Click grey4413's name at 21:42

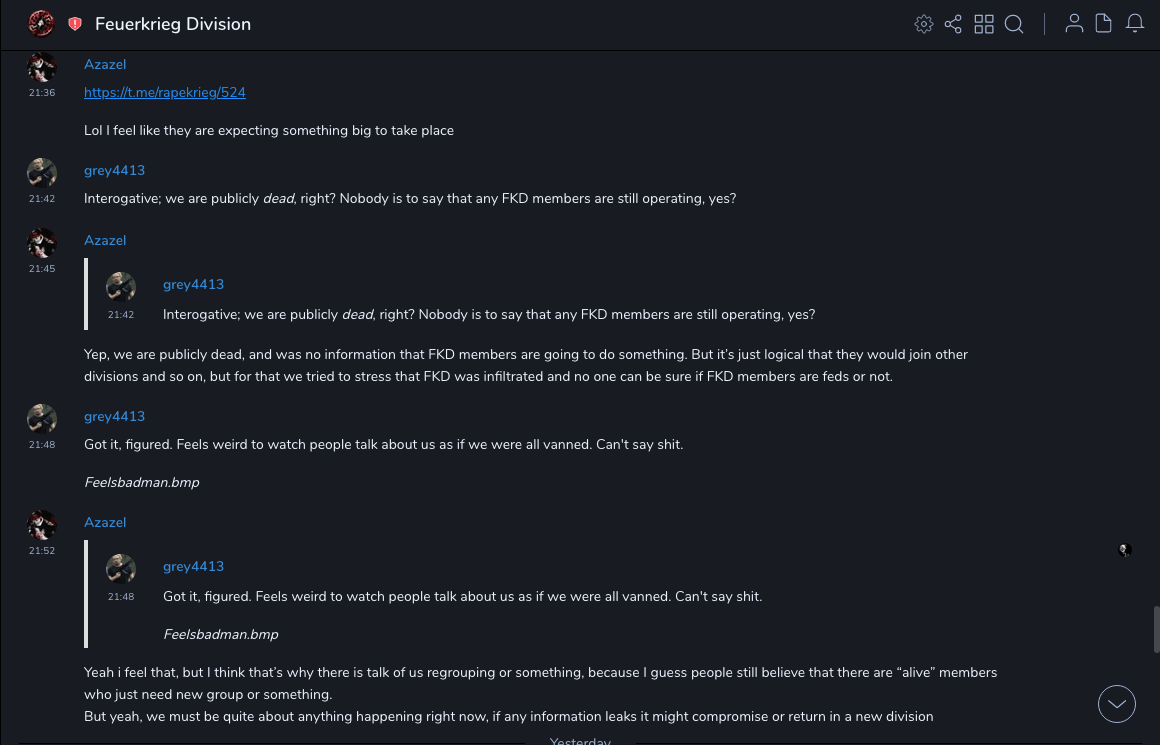point(114,170)
